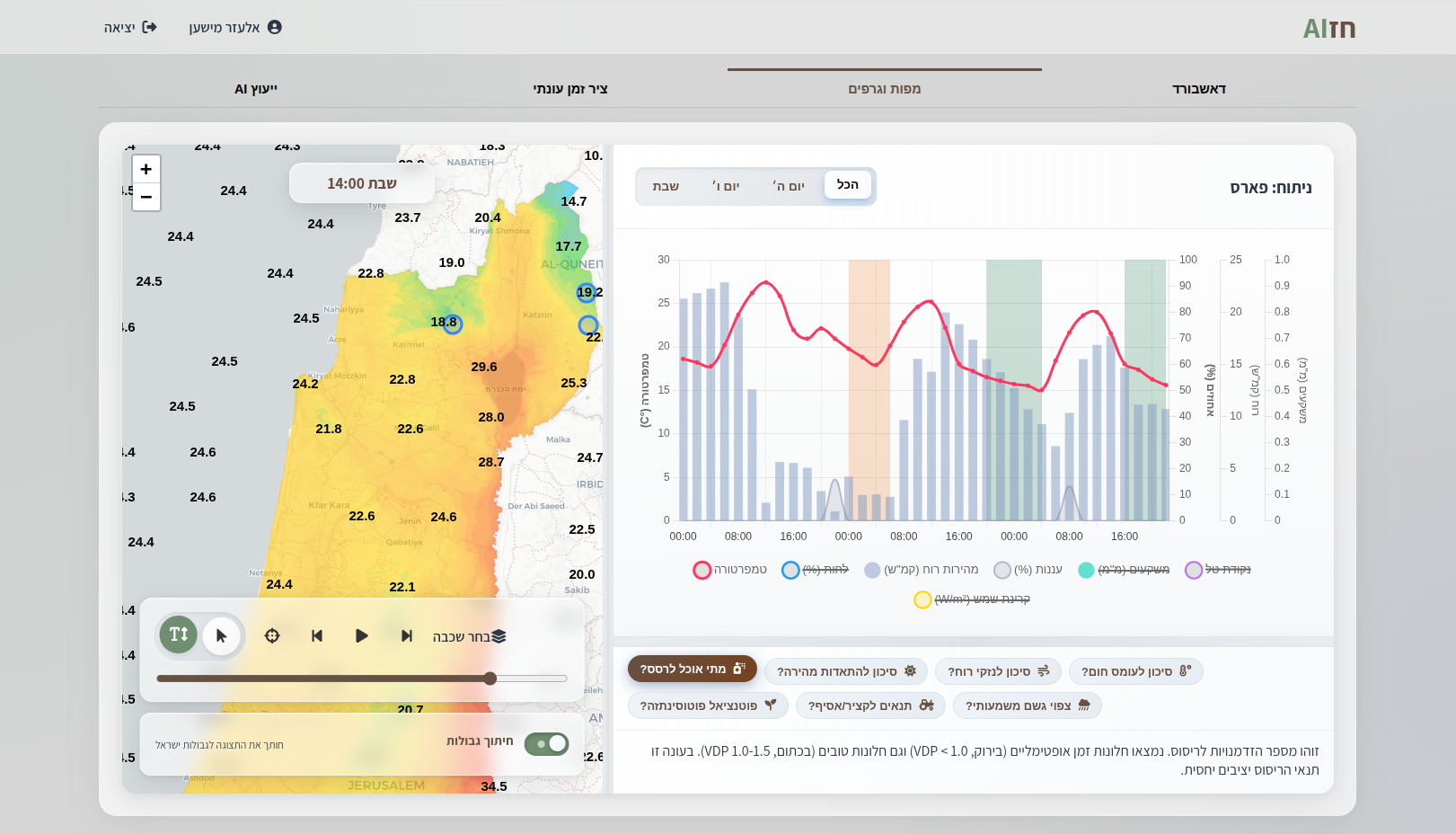The image size is (1456, 834).
Task: Activate the green text-height values mode
Action: (x=179, y=634)
